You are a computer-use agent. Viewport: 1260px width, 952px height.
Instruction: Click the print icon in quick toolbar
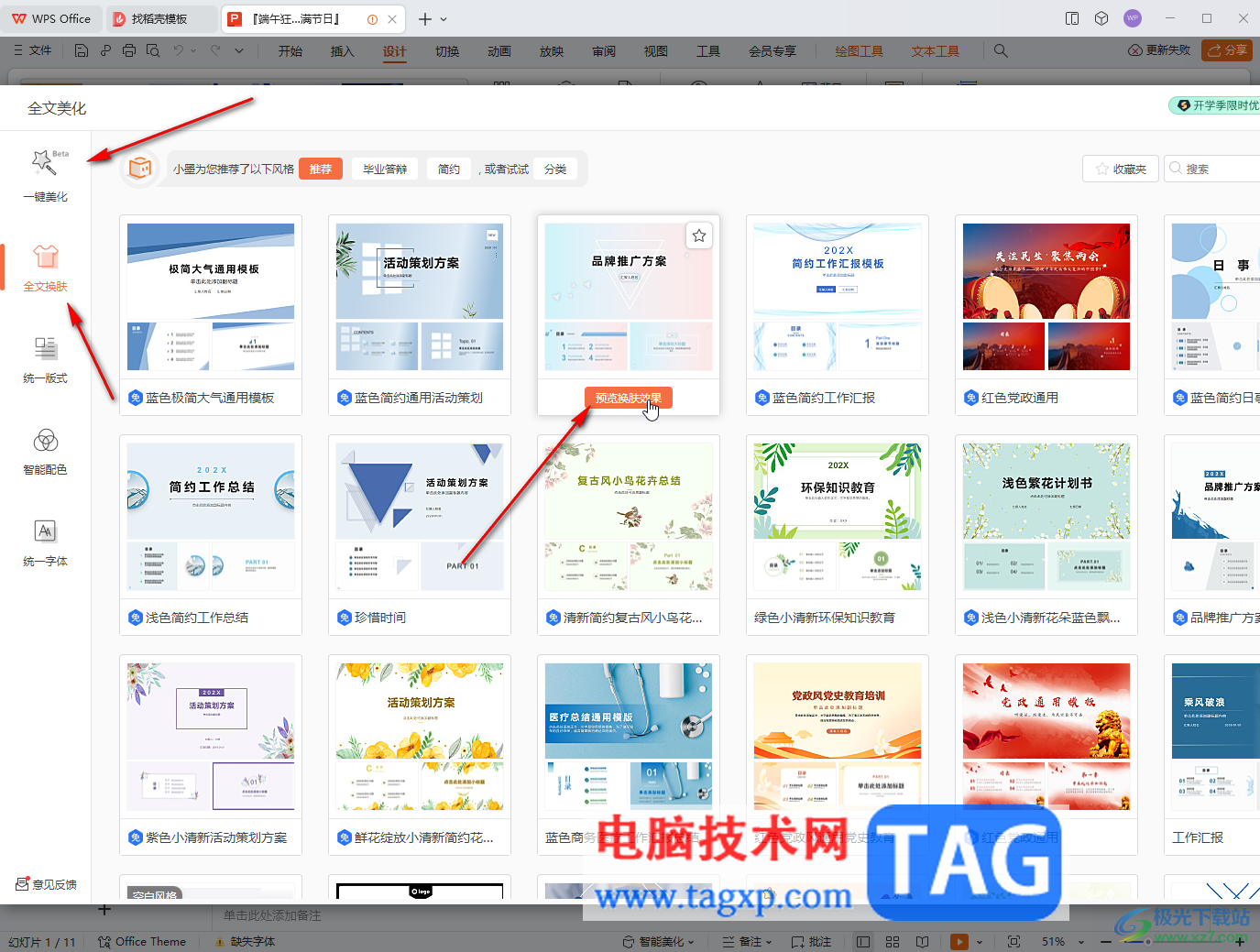129,50
